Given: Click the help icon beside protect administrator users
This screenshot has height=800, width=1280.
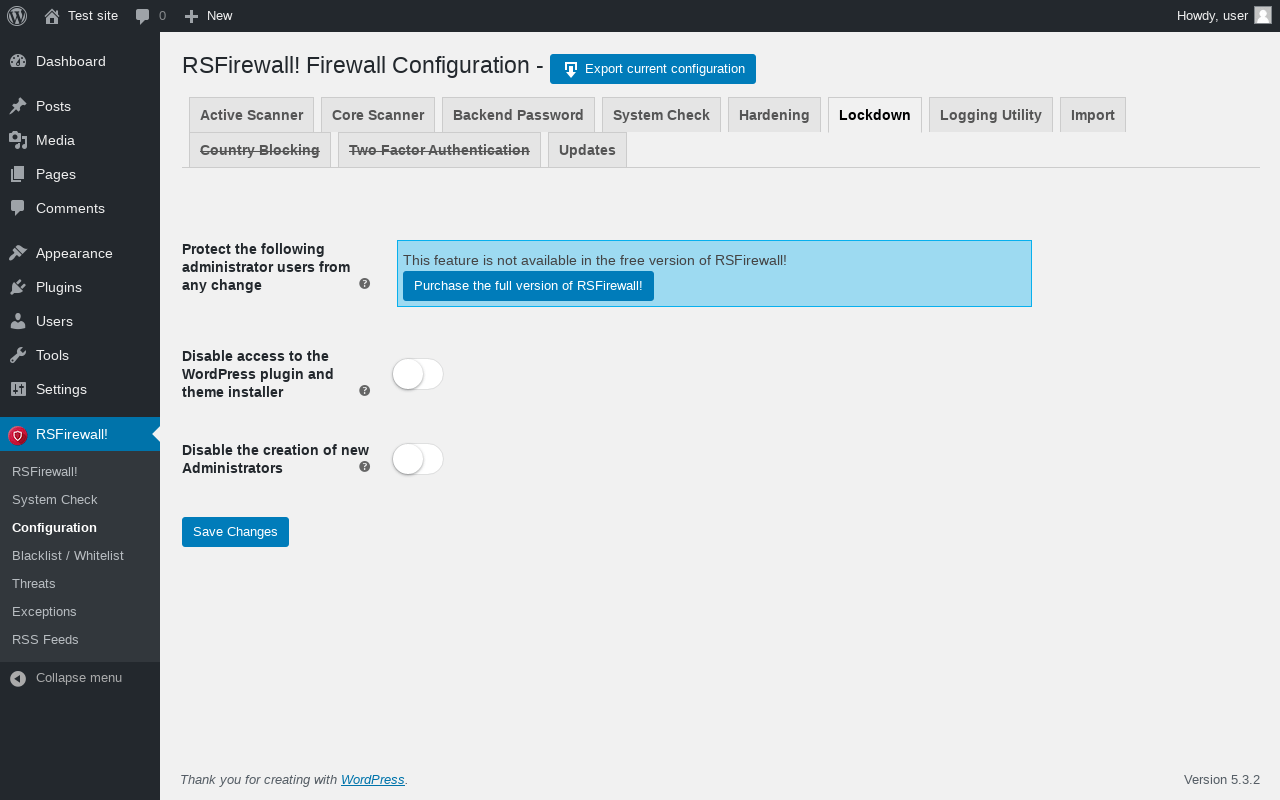Looking at the screenshot, I should (x=365, y=284).
